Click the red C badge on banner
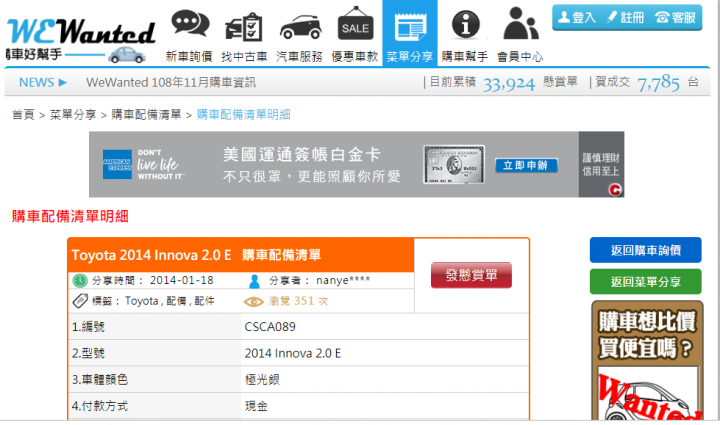 615,190
